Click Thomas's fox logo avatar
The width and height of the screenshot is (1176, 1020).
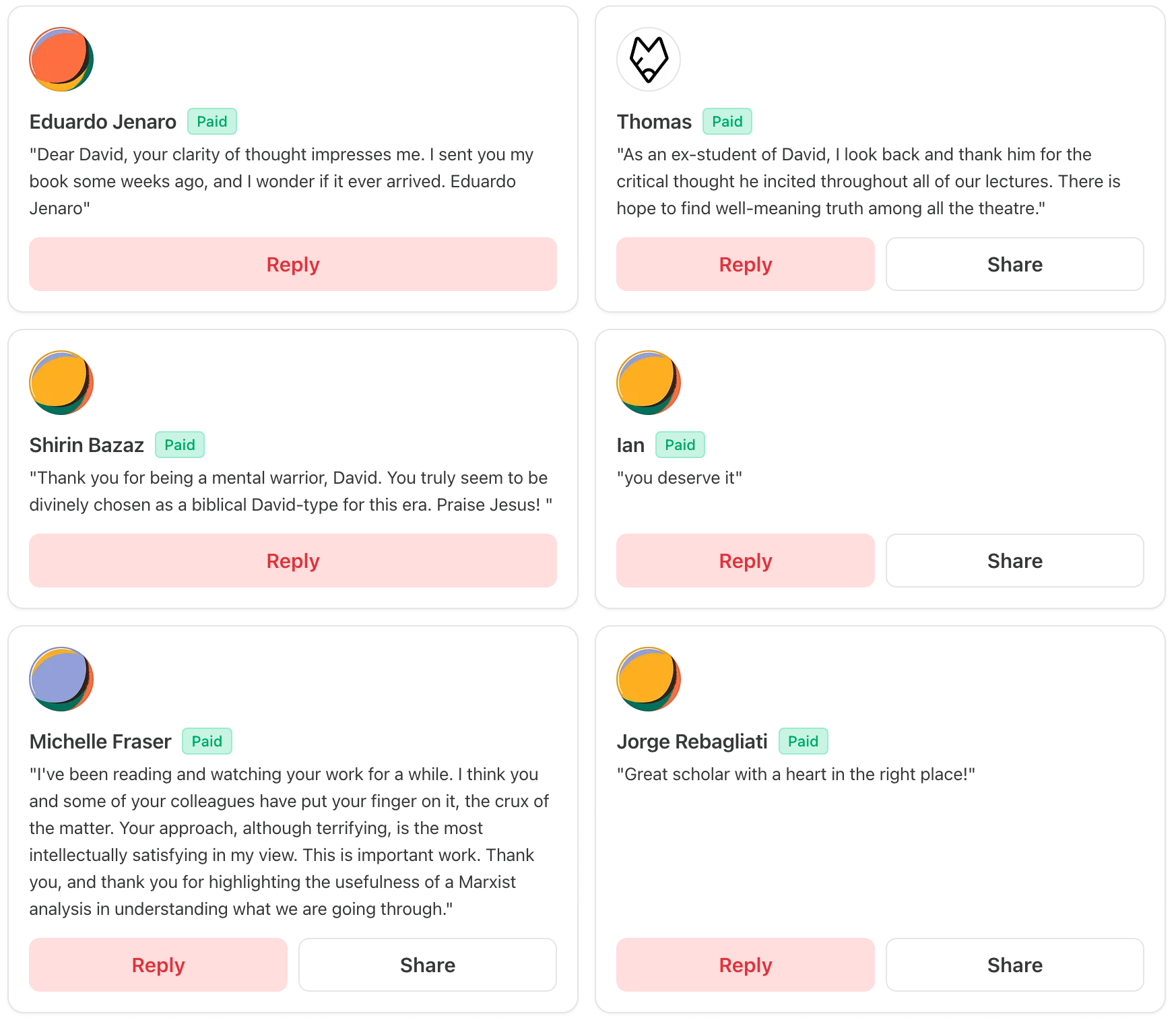click(648, 59)
